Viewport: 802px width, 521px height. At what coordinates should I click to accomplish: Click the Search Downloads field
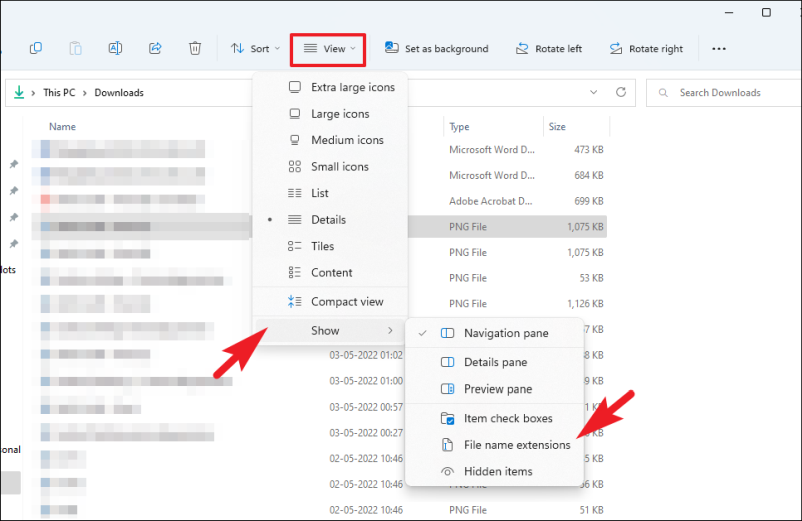point(725,93)
